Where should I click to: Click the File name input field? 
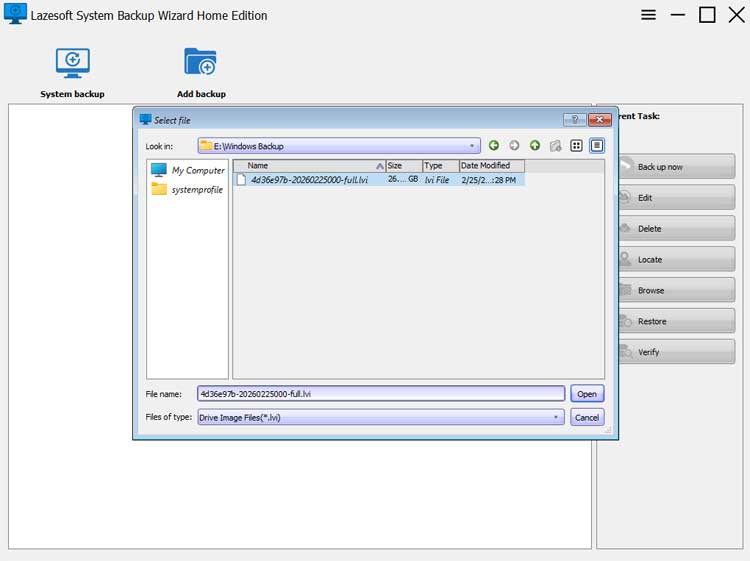(381, 394)
